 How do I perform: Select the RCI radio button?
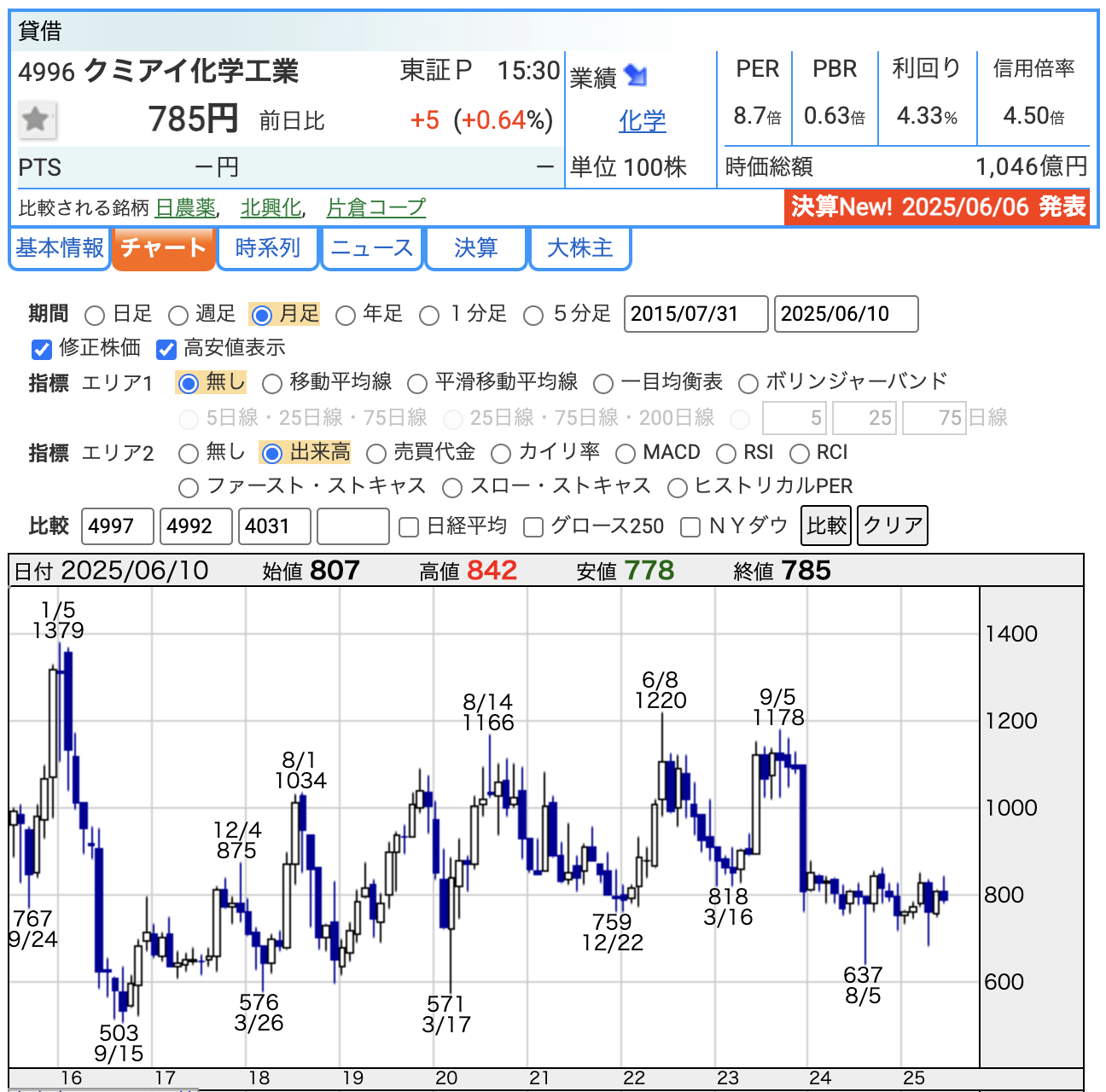[800, 453]
